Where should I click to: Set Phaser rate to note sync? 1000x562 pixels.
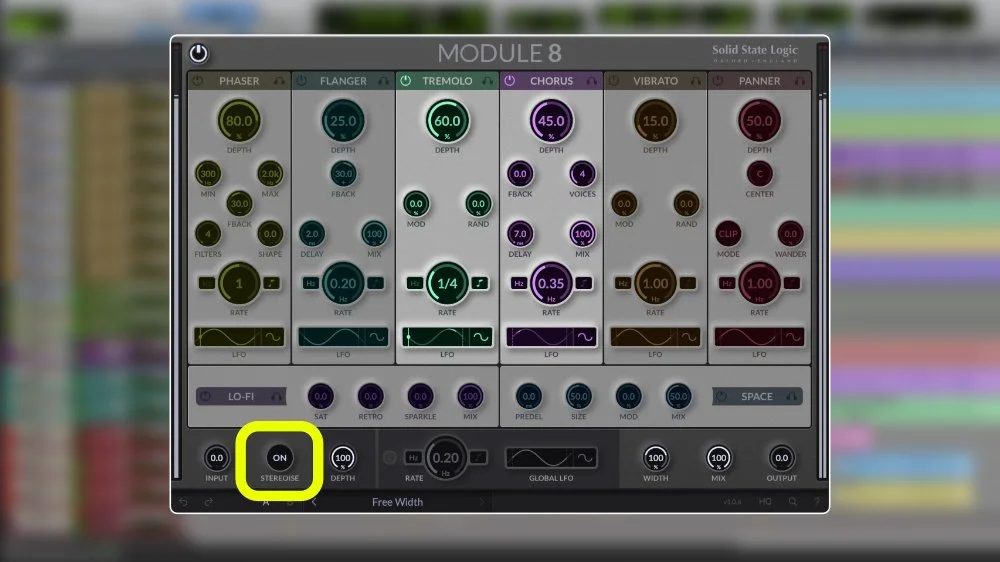click(x=272, y=283)
